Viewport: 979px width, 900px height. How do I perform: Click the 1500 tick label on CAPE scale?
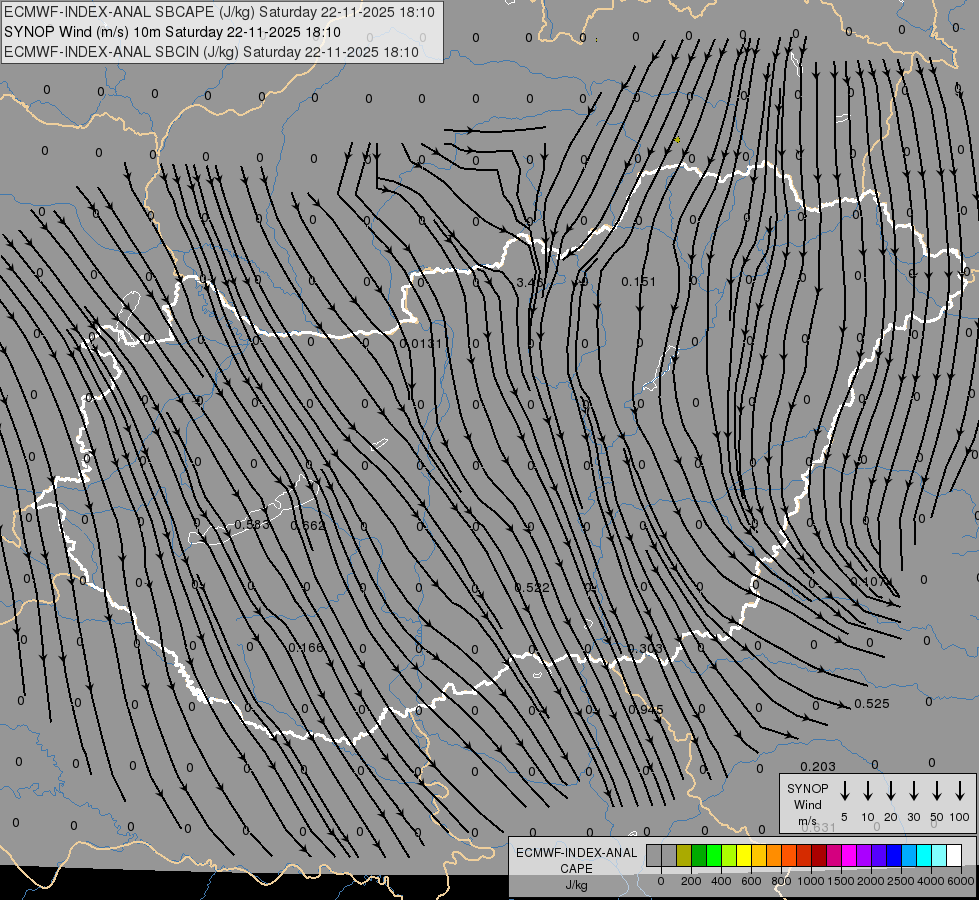[x=841, y=881]
